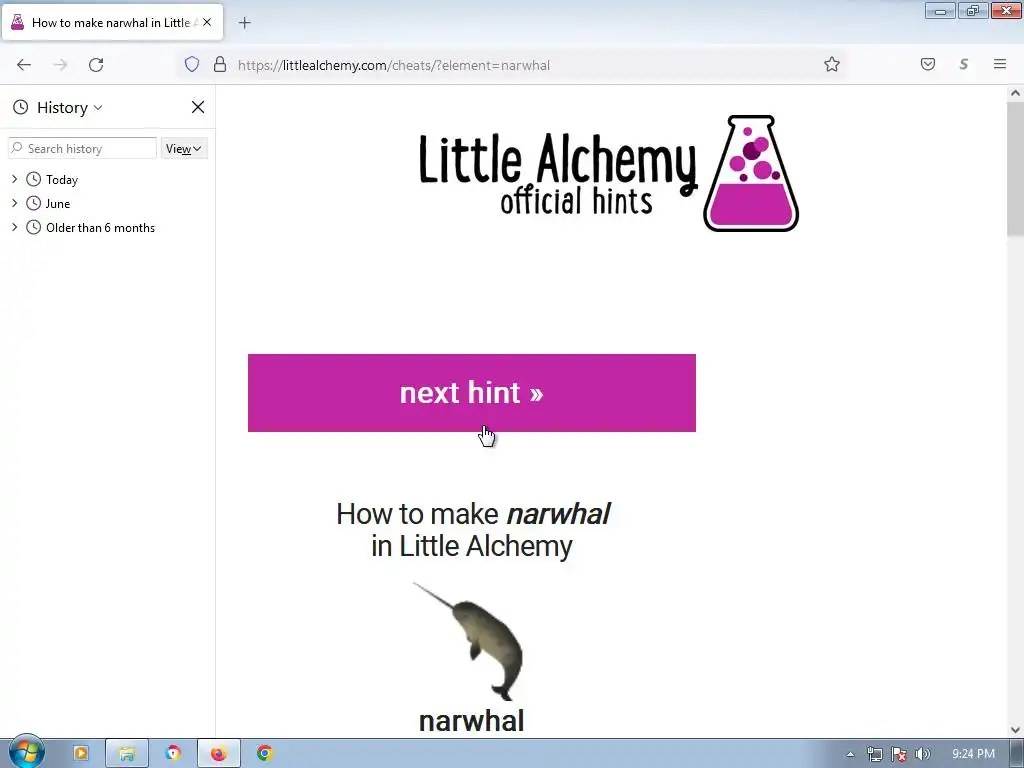Screen dimensions: 1024x768
Task: Open Firefox from the taskbar
Action: point(218,753)
